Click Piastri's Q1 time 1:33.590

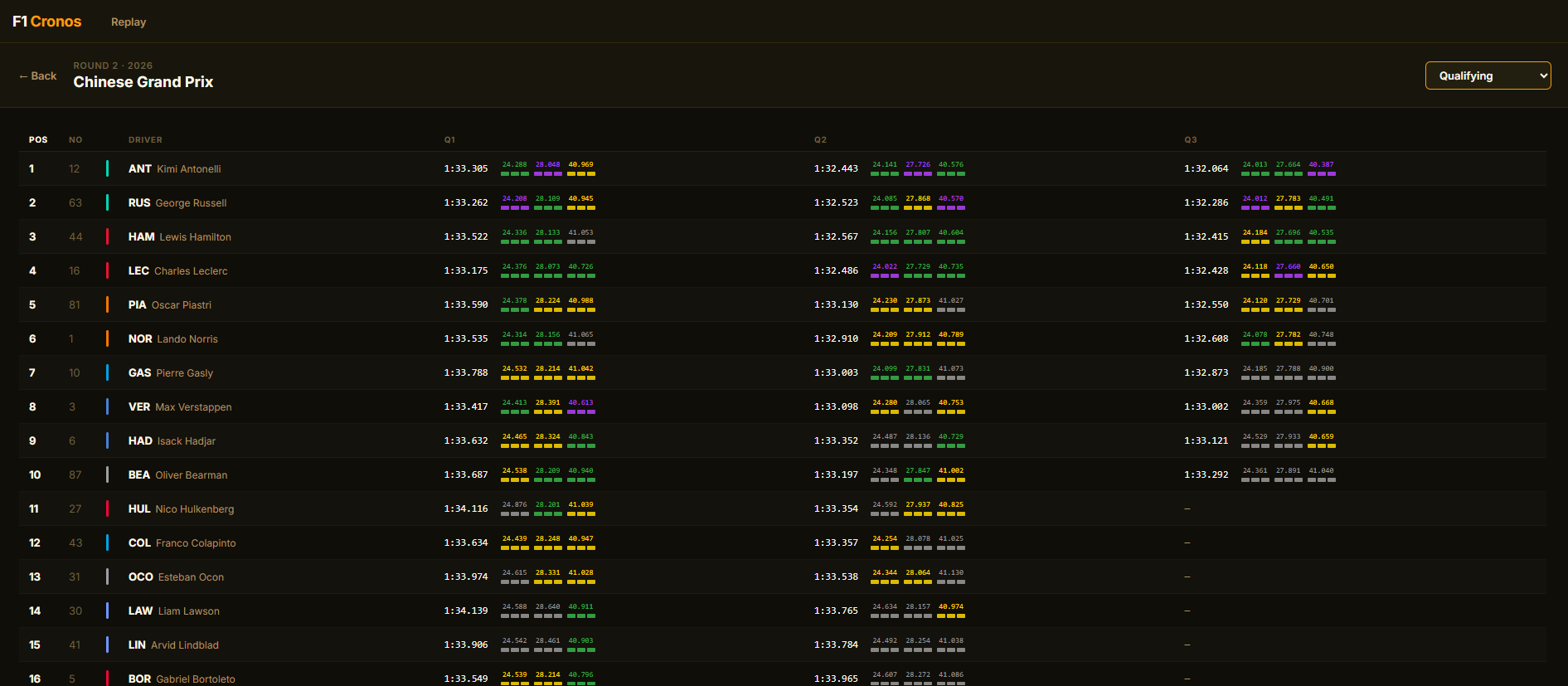point(466,304)
